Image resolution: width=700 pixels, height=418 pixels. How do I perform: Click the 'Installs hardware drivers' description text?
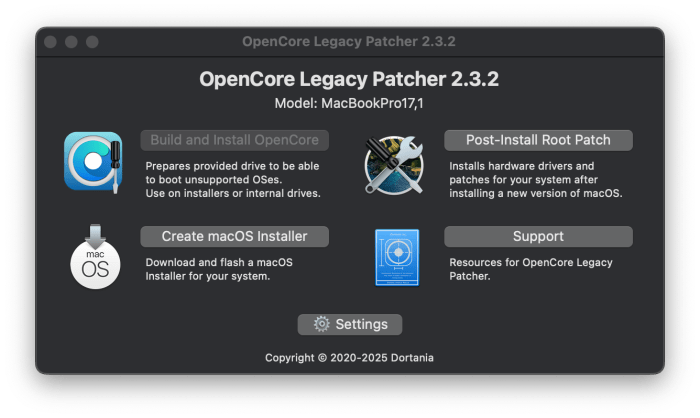click(x=536, y=179)
